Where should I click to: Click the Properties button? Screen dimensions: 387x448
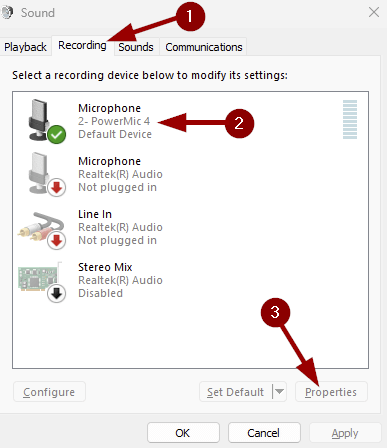click(331, 392)
